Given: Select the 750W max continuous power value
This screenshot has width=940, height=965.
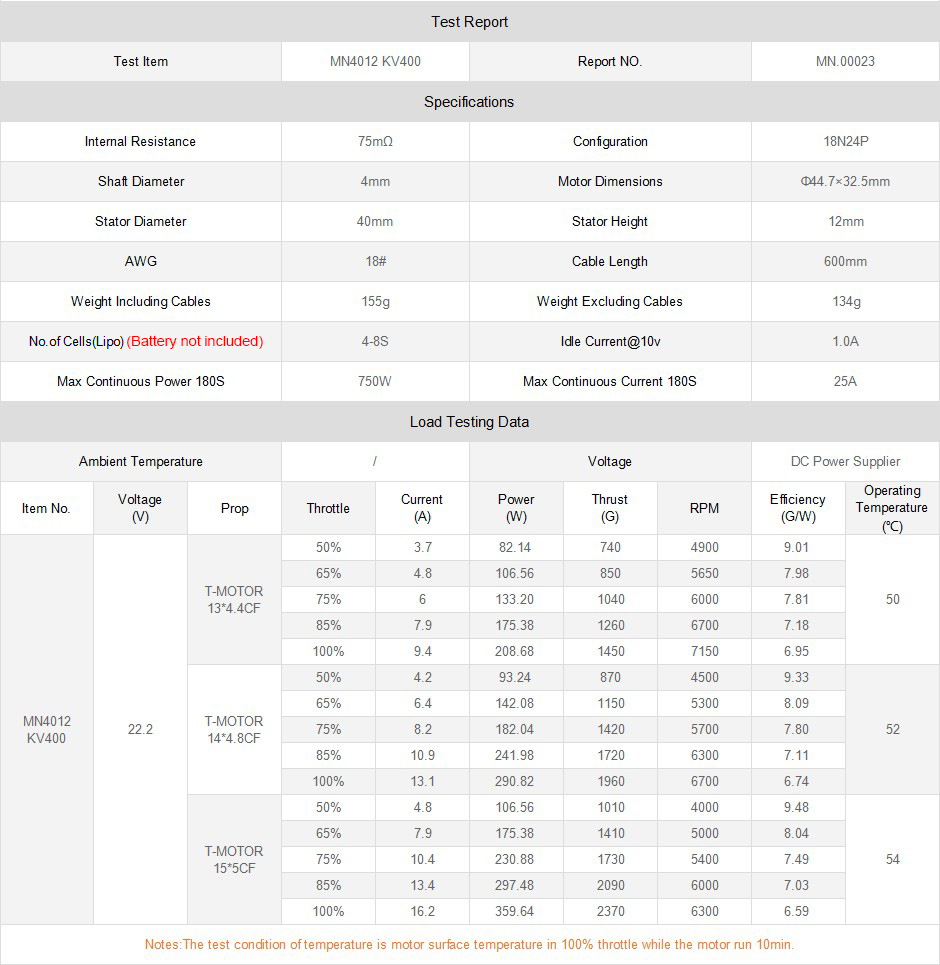Looking at the screenshot, I should tap(375, 382).
